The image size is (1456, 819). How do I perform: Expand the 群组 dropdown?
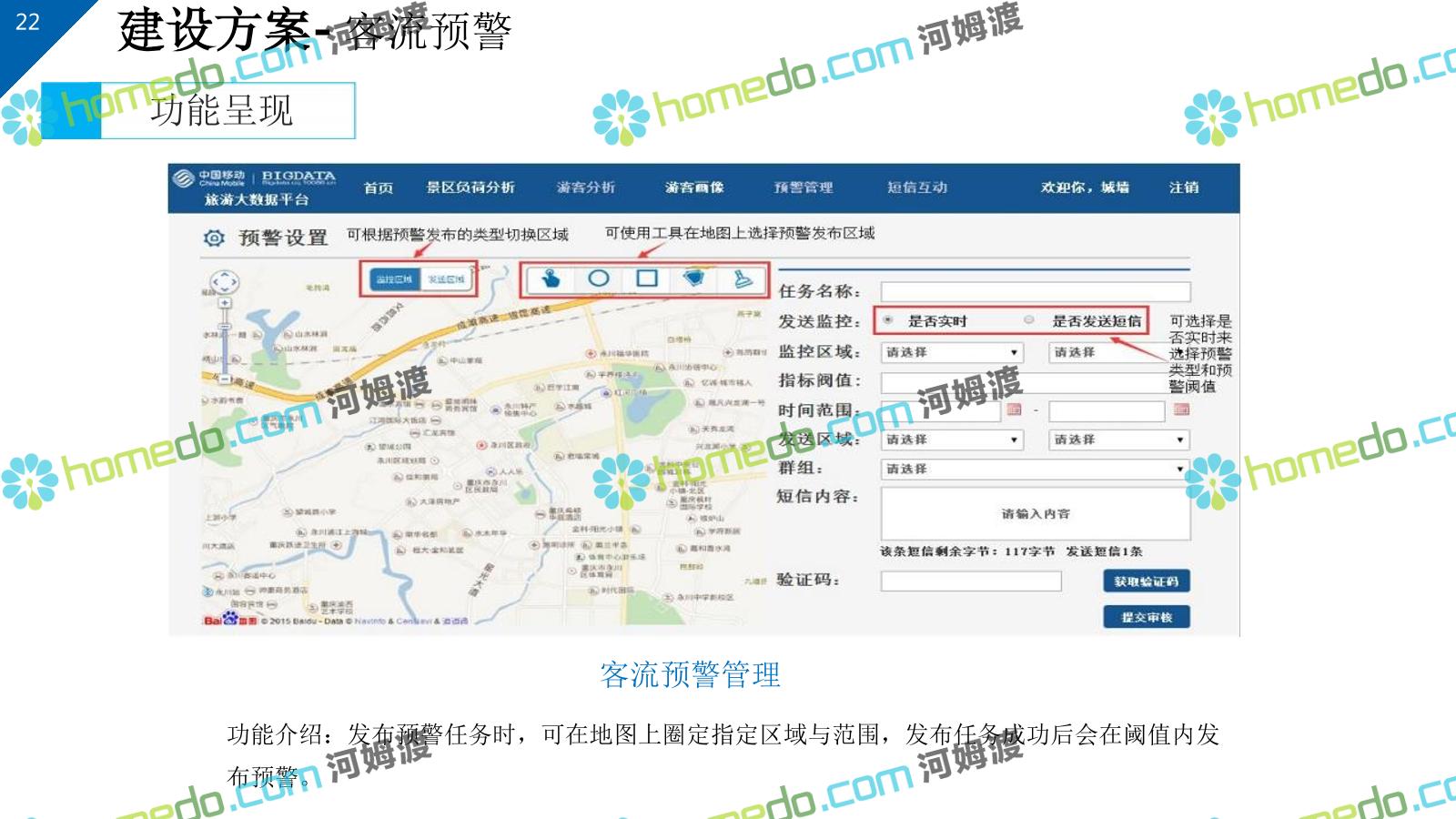(1036, 469)
